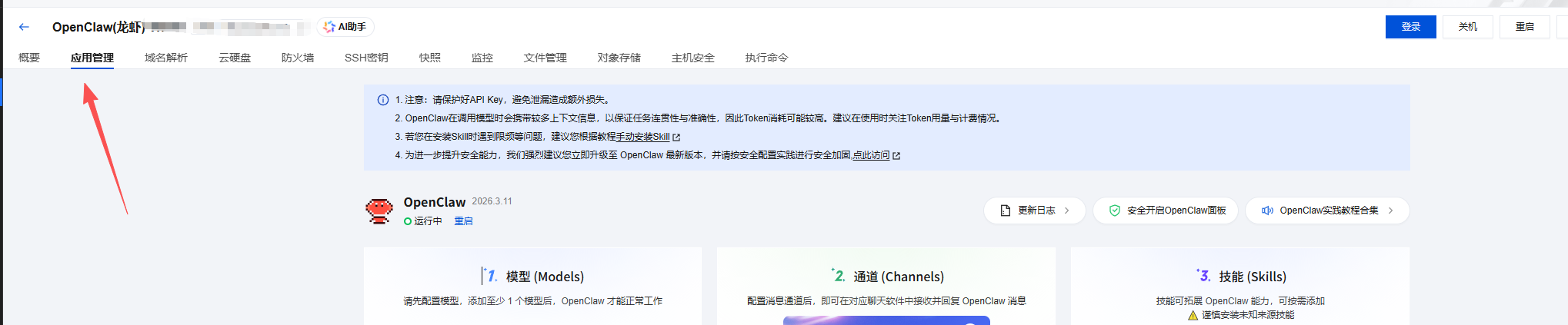Click the 请保护好API Key notice line
The image size is (1568, 325).
502,100
